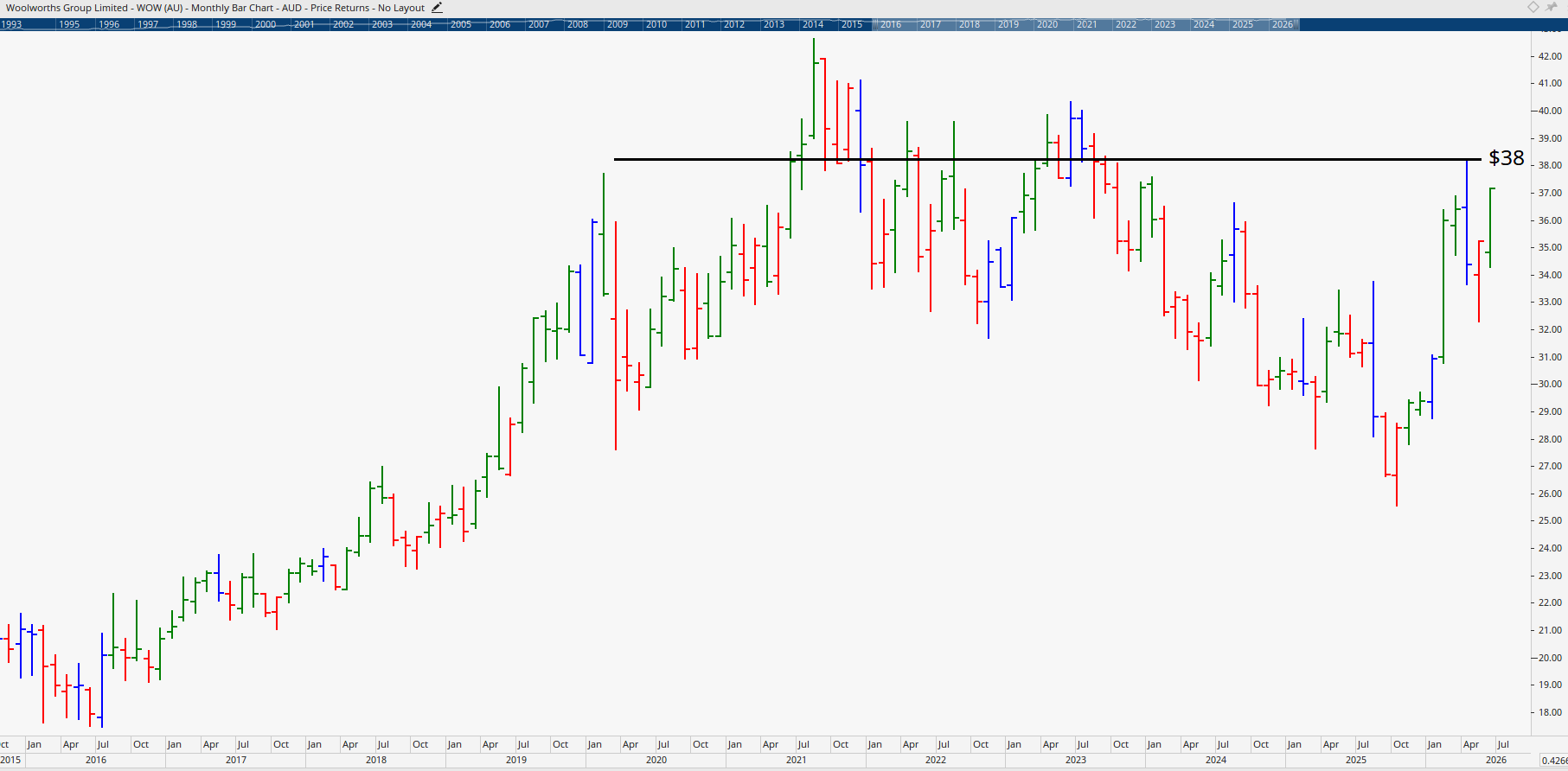Click the 40.00 price axis label
The height and width of the screenshot is (771, 1568).
(x=1550, y=112)
